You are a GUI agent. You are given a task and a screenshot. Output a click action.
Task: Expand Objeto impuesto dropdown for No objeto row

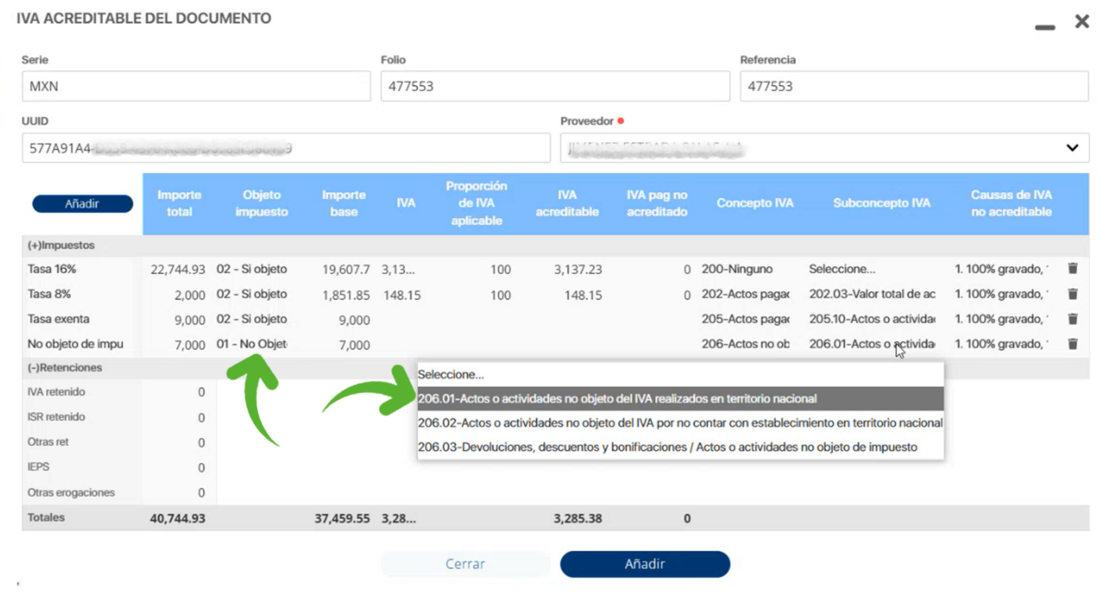(251, 344)
